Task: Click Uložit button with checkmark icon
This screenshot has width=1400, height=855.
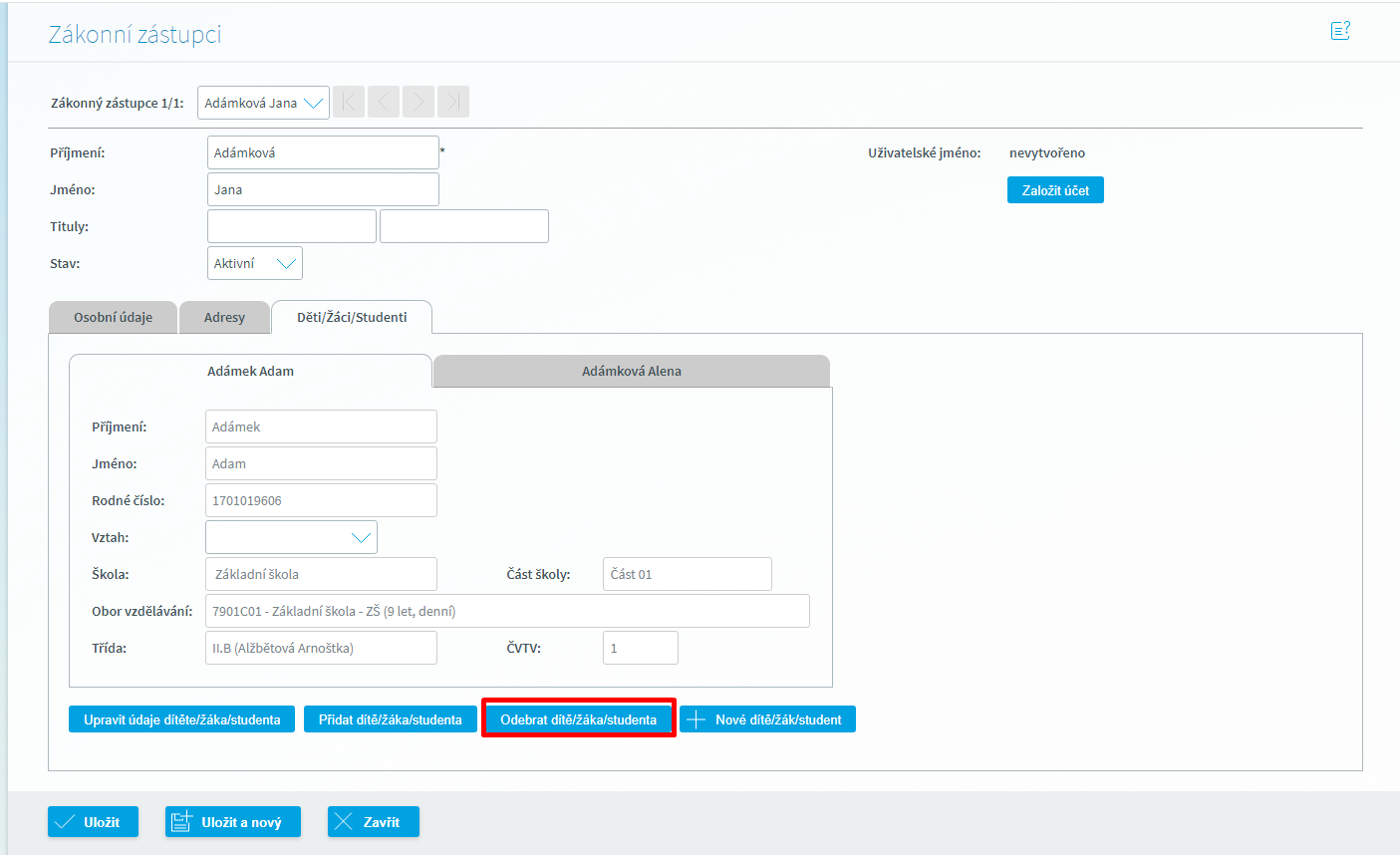Action: pos(93,822)
